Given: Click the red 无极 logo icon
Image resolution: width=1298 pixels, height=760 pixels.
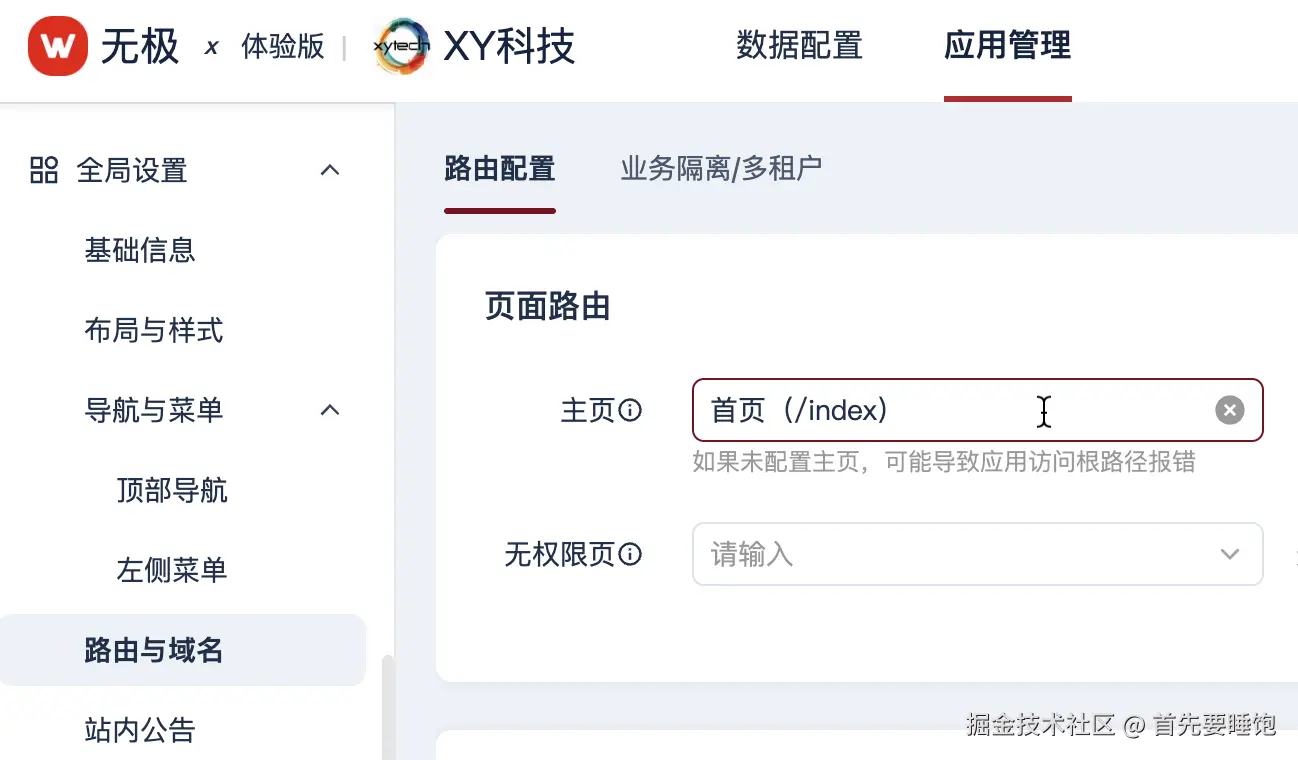Looking at the screenshot, I should click(x=57, y=46).
